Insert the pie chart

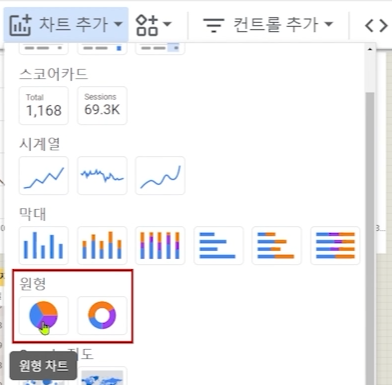tap(44, 315)
